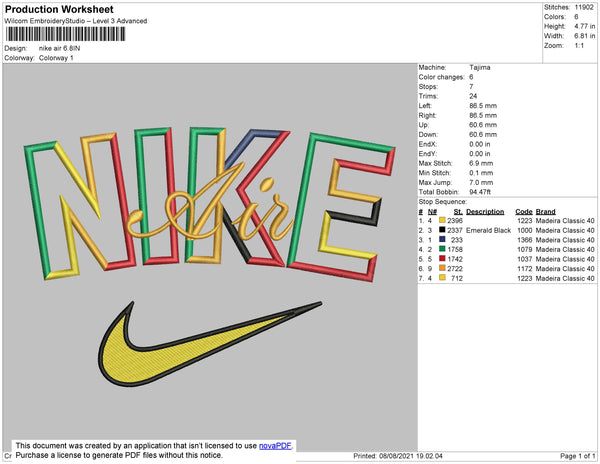Image resolution: width=600 pixels, height=464 pixels.
Task: Click the 'Left:' label
Action: coord(425,106)
